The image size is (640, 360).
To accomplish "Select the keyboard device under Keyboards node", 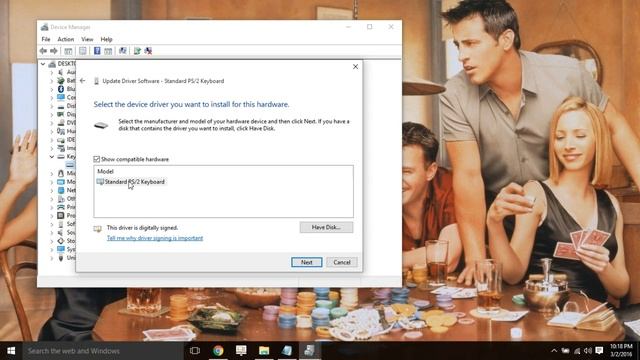I will coord(70,165).
